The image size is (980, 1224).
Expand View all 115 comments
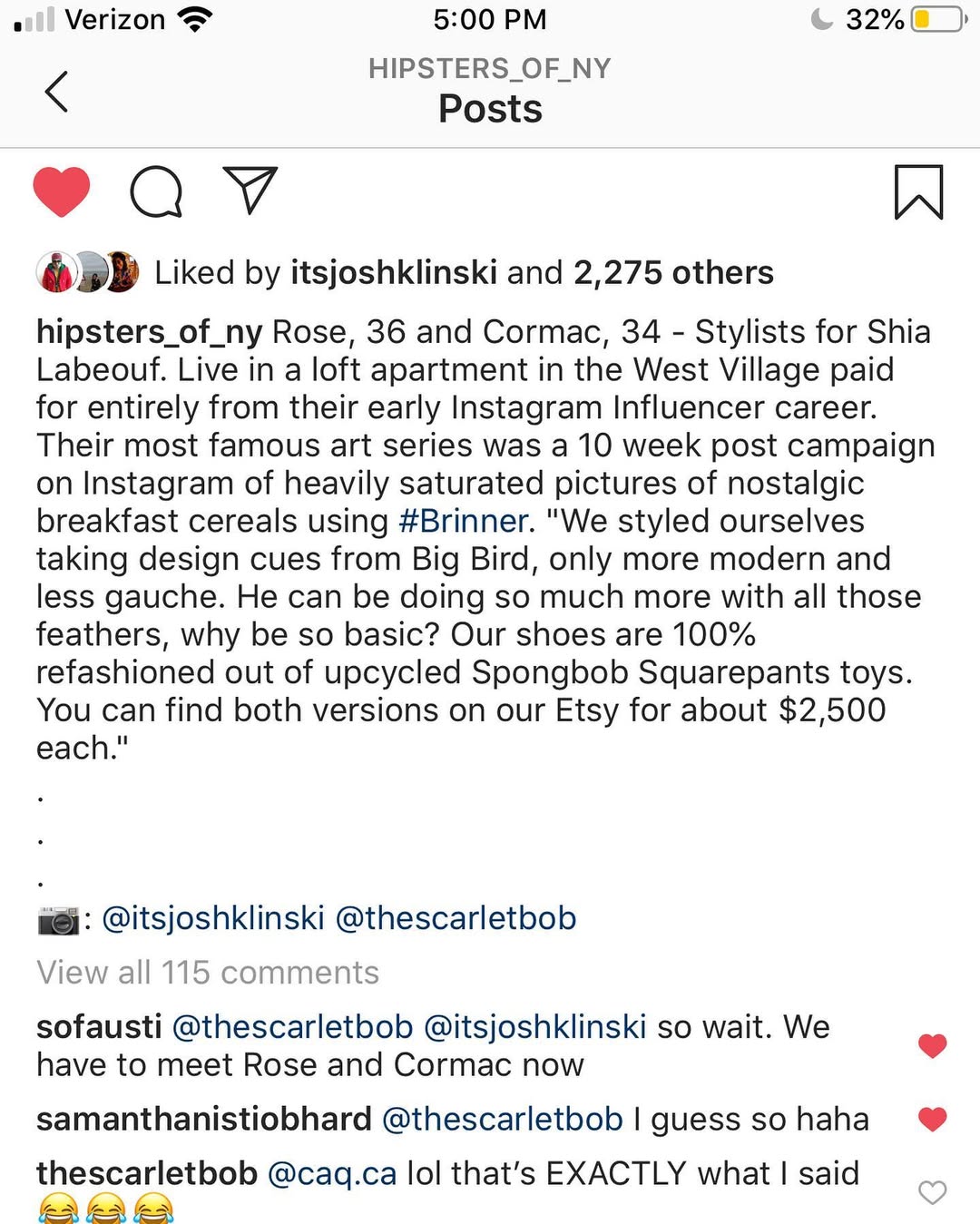click(x=208, y=973)
